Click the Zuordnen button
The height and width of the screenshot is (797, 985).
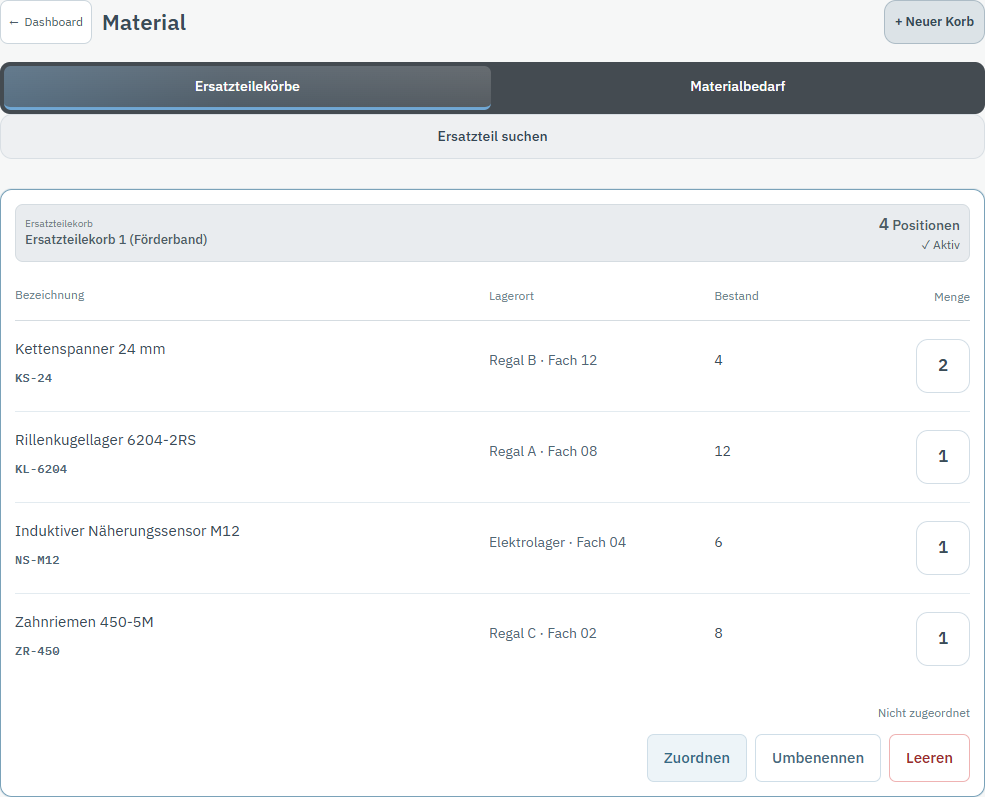pyautogui.click(x=697, y=758)
